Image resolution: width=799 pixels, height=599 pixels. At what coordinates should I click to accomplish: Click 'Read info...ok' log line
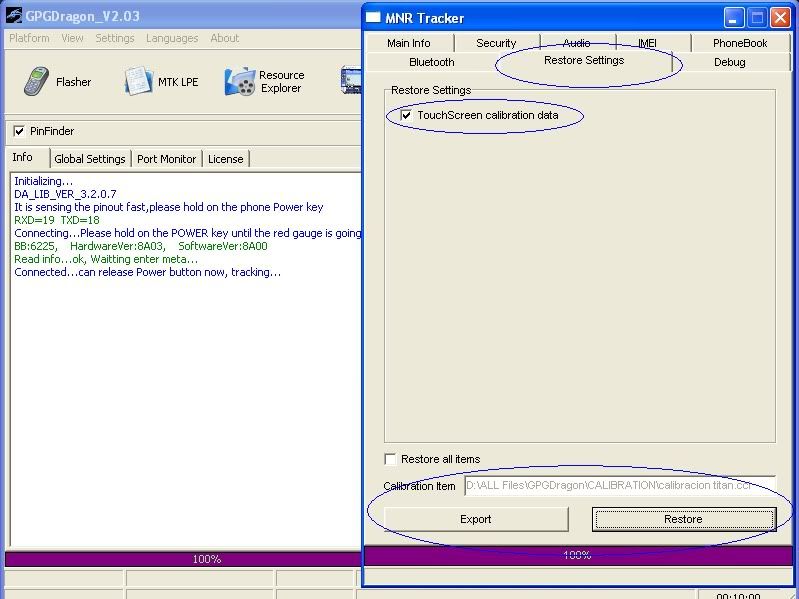[106, 259]
